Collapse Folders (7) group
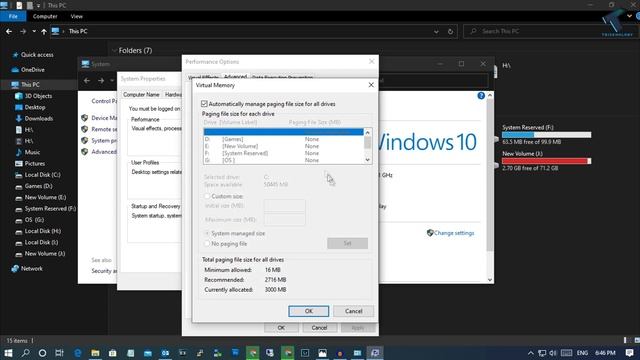The height and width of the screenshot is (360, 640). [114, 51]
